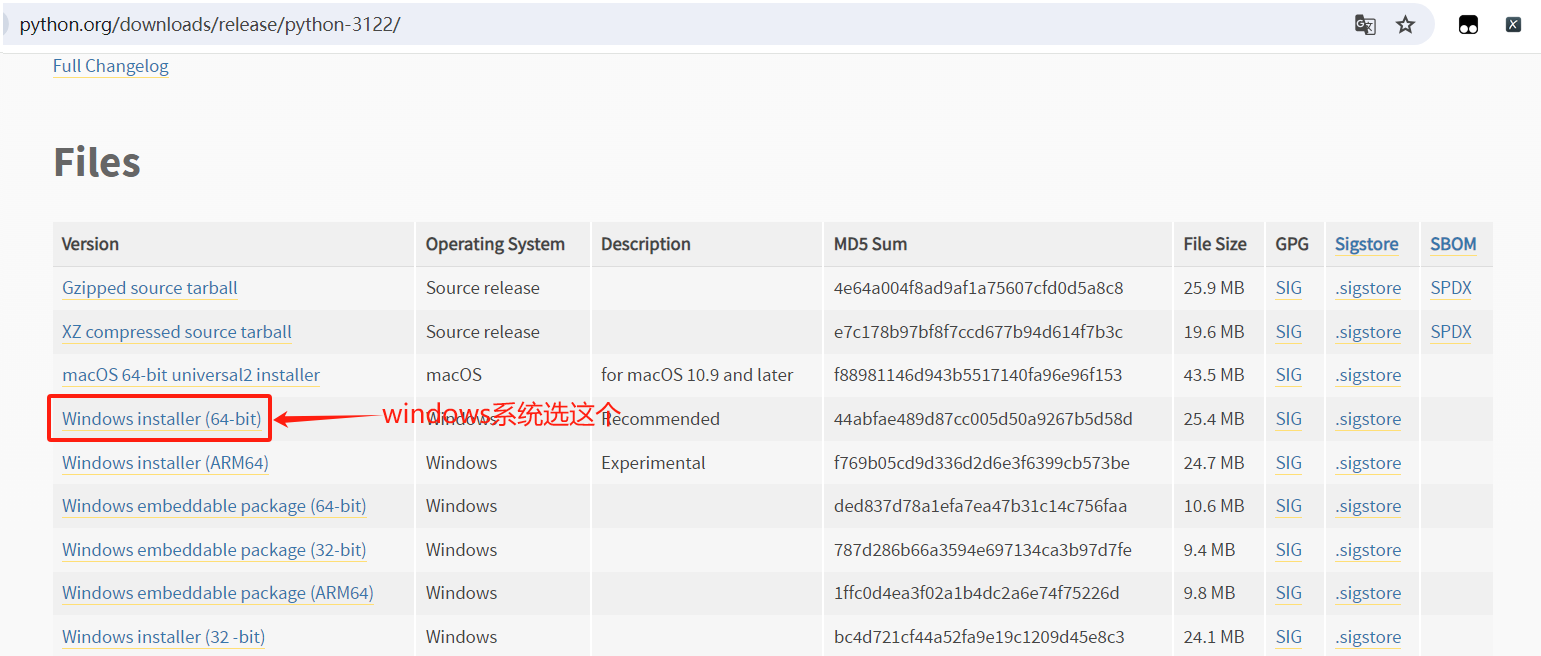Open .sigstore link for macOS installer row
The image size is (1541, 656).
pos(1368,375)
